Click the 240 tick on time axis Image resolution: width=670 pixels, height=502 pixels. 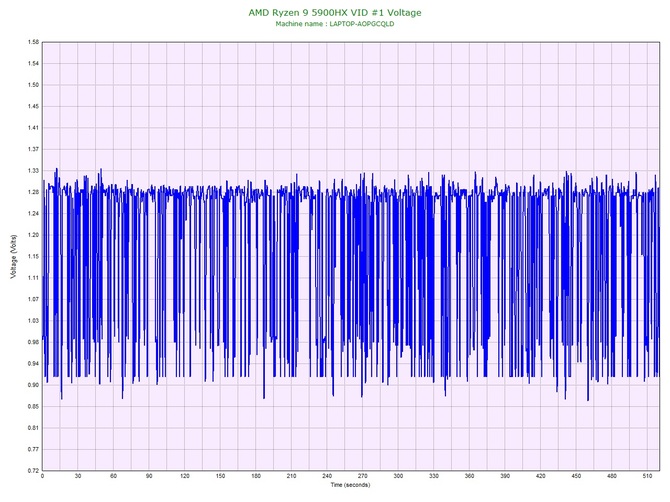point(327,476)
